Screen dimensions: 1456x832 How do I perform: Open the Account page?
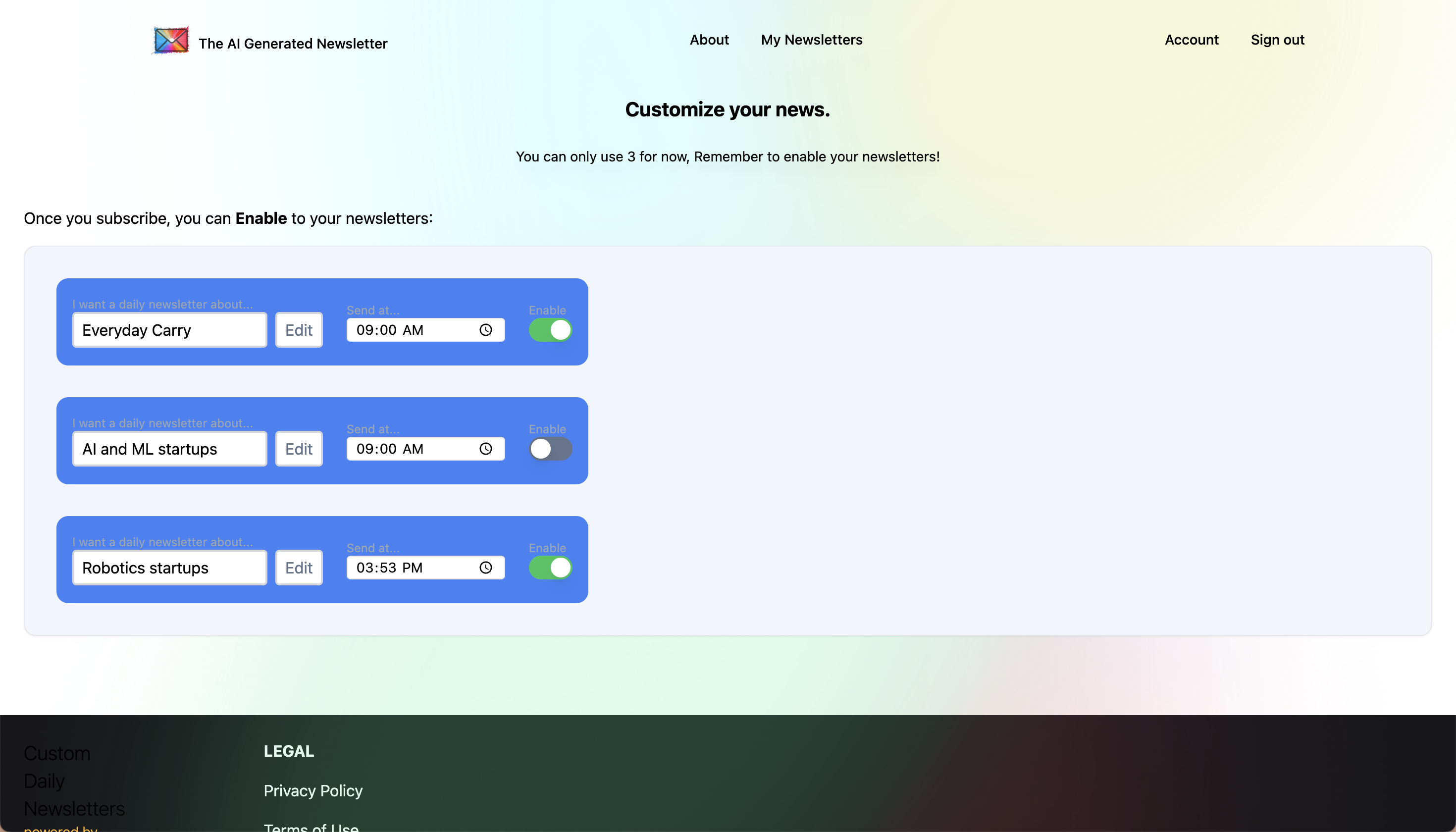click(1191, 40)
